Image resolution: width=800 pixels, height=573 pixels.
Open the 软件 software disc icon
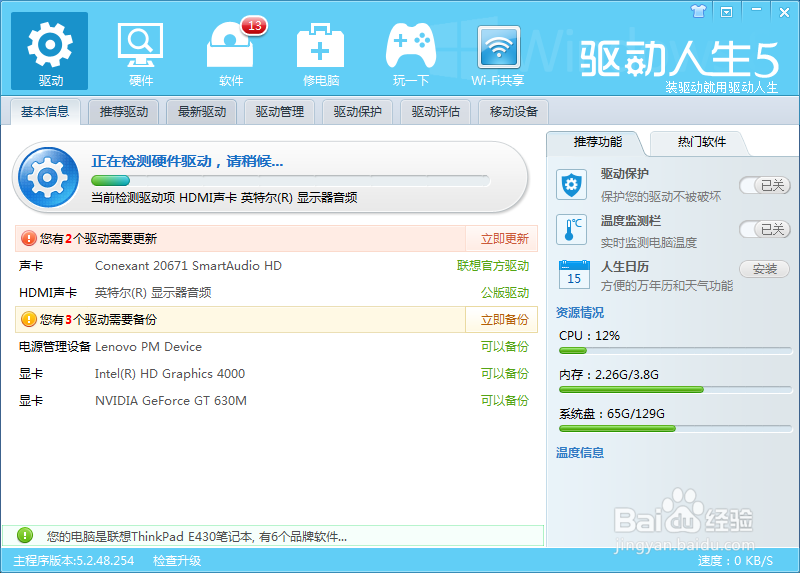tap(231, 54)
